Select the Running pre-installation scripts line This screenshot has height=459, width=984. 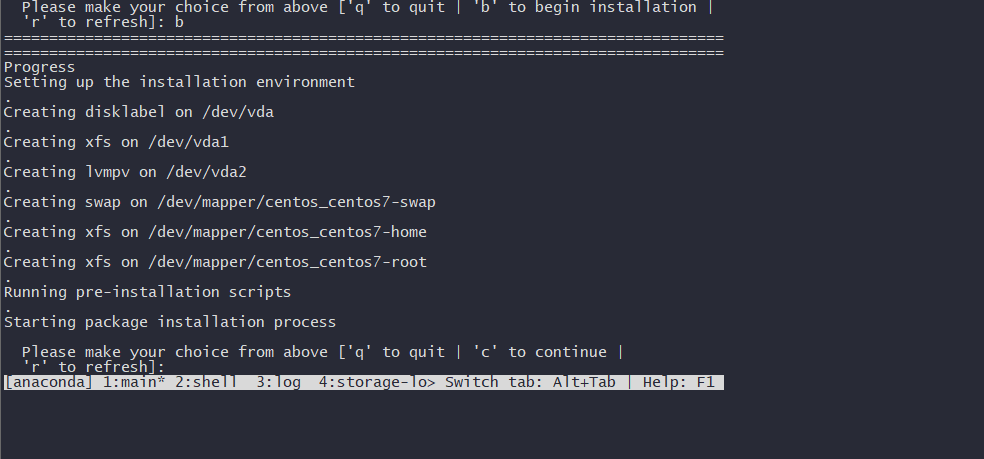pyautogui.click(x=147, y=292)
